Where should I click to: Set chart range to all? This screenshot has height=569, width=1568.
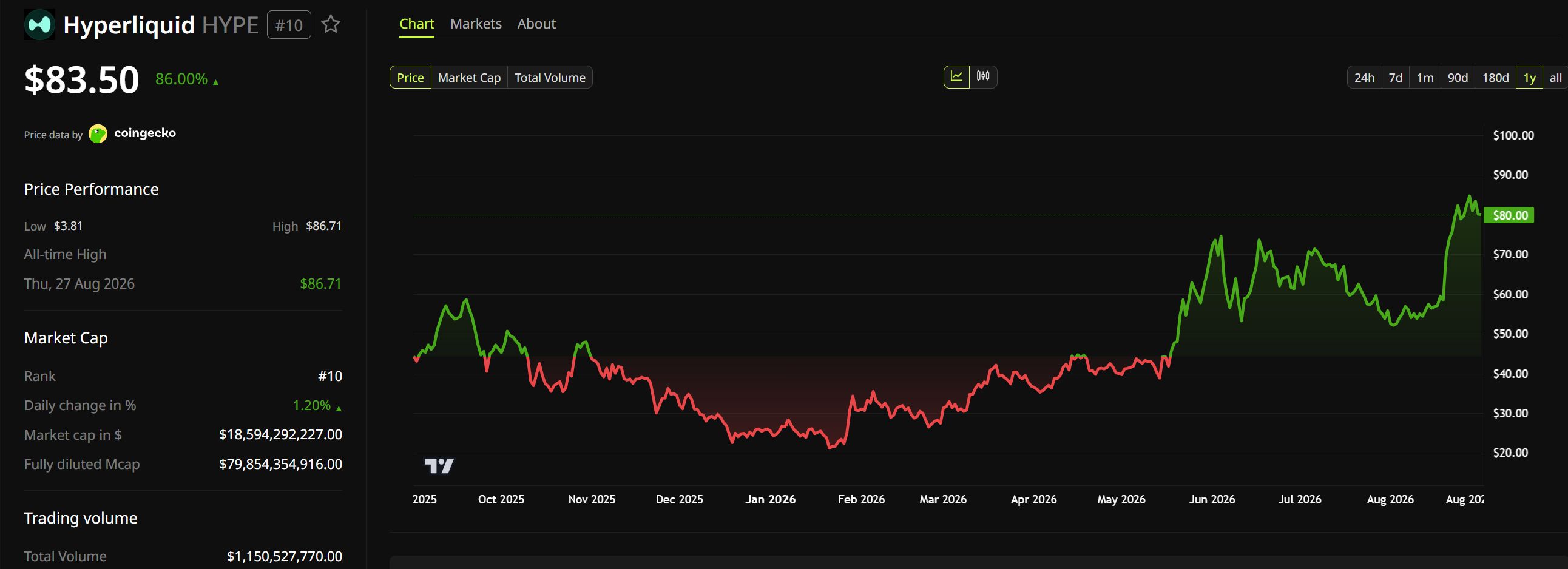tap(1555, 77)
